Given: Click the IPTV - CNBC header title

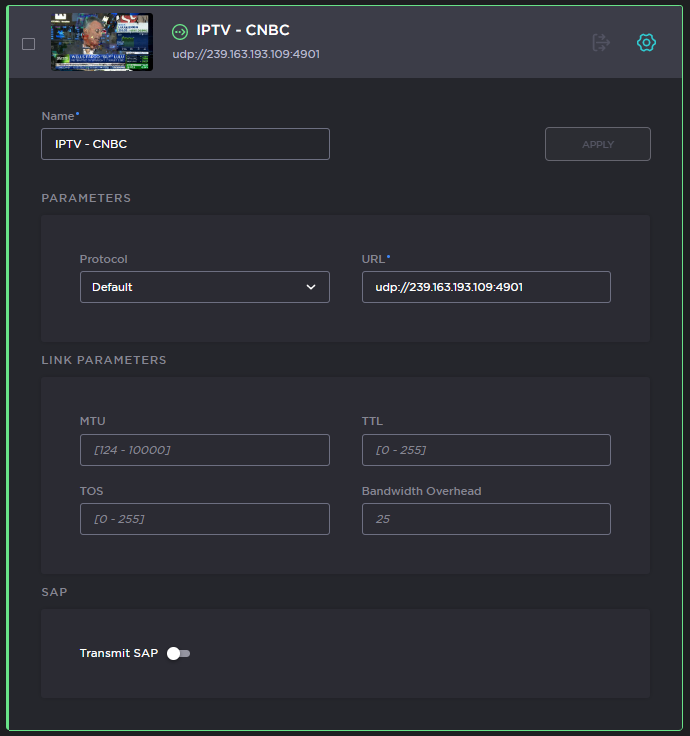Looking at the screenshot, I should (x=243, y=31).
